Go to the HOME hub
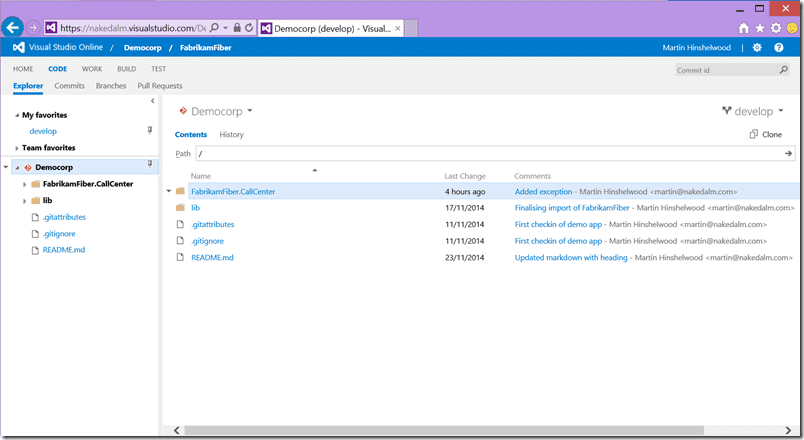The height and width of the screenshot is (440, 804). 23,69
